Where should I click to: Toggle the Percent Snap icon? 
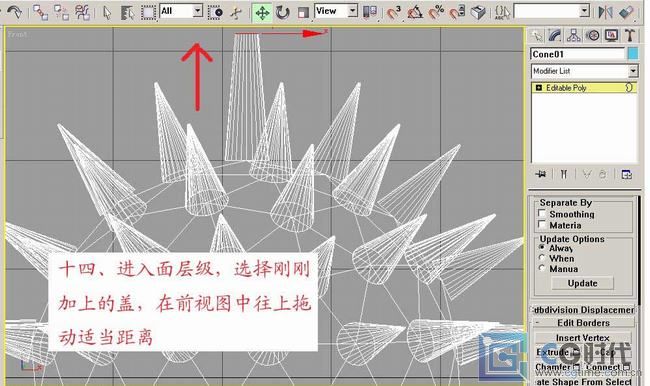click(x=436, y=12)
